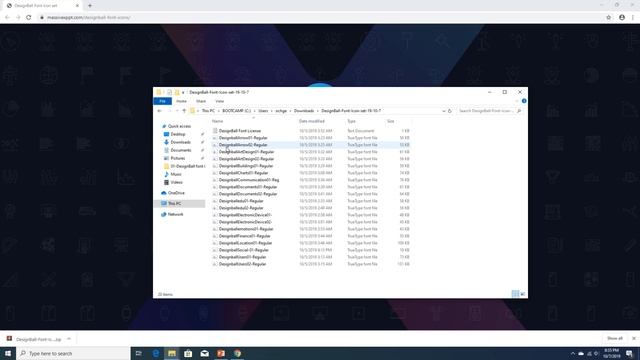Bookmark this page with the star icon

pyautogui.click(x=609, y=18)
